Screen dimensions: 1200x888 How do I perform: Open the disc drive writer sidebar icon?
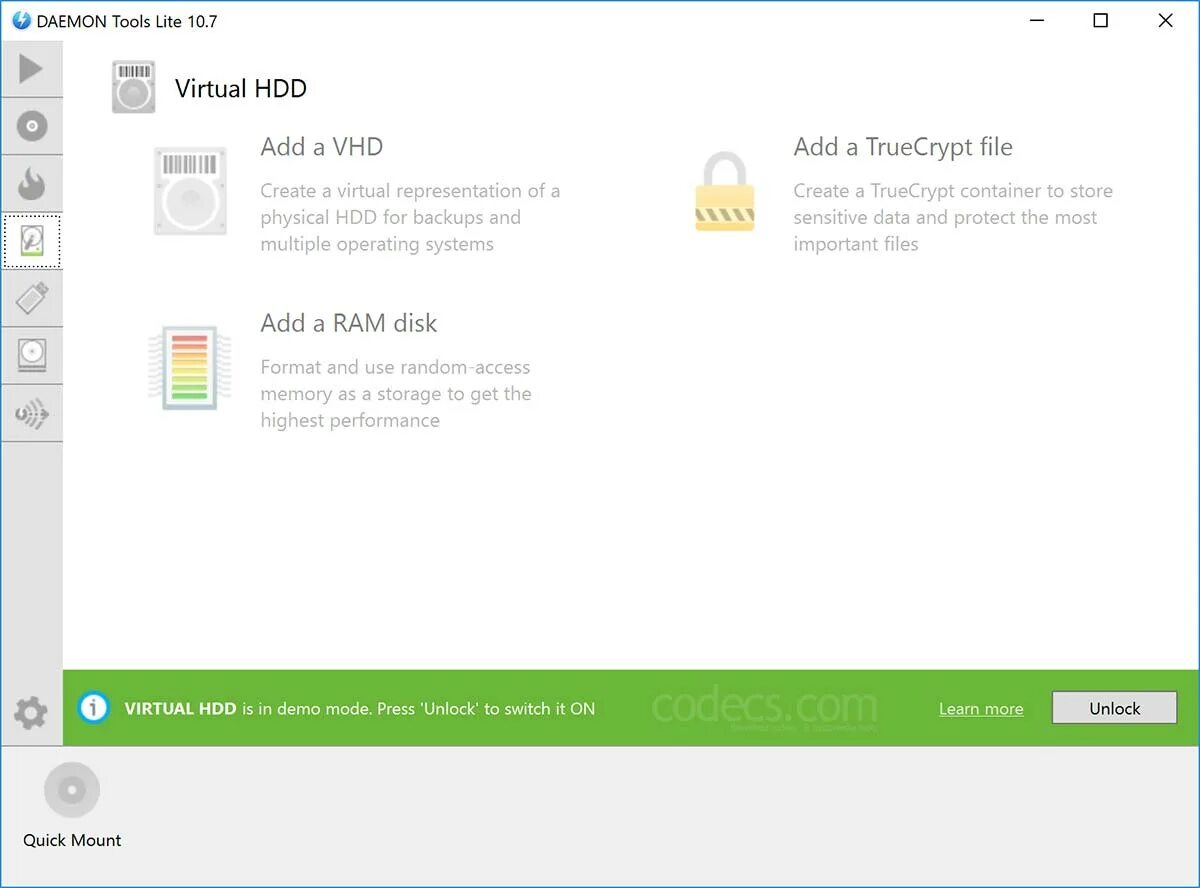pos(31,355)
